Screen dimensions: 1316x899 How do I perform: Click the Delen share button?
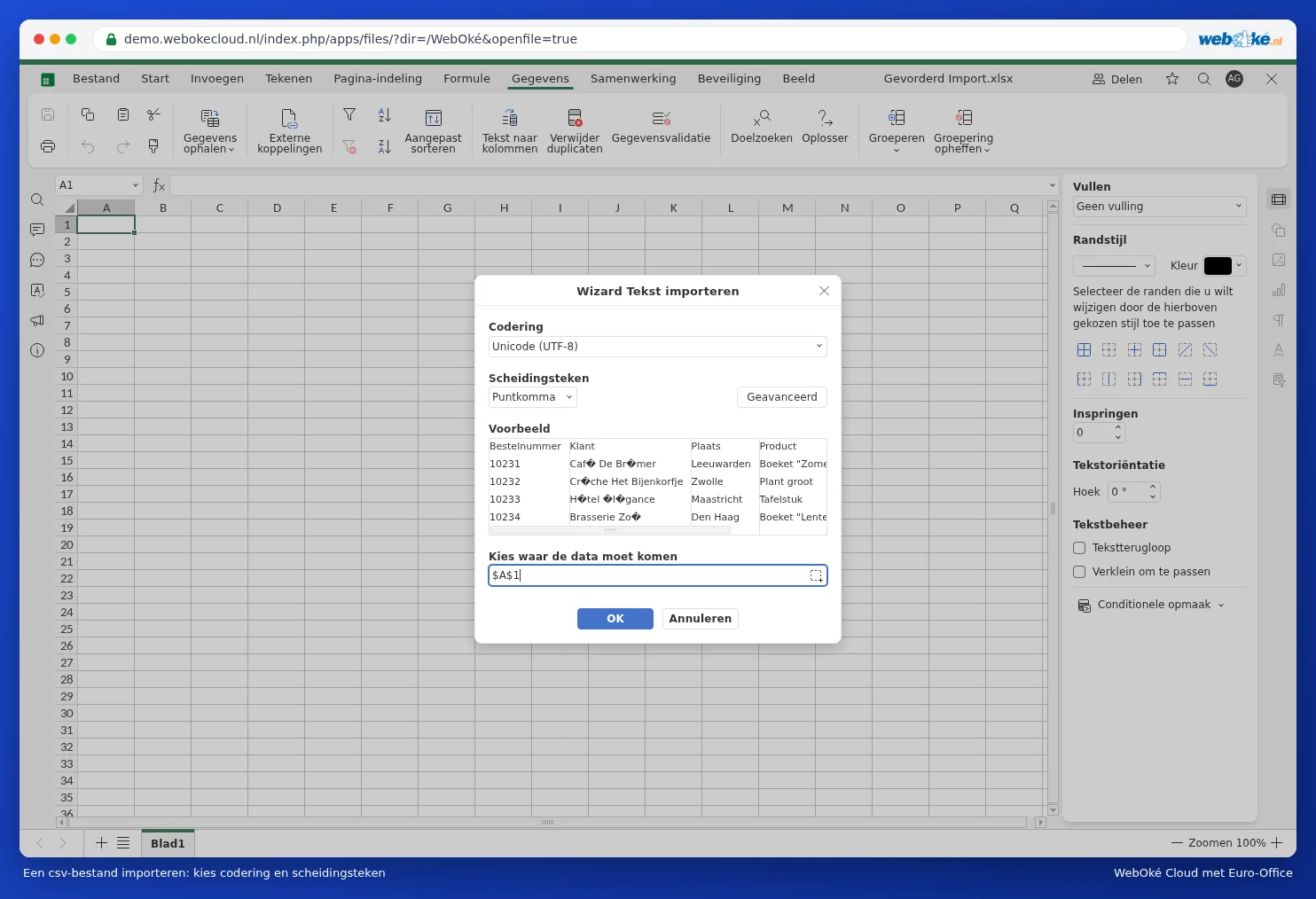[1117, 79]
